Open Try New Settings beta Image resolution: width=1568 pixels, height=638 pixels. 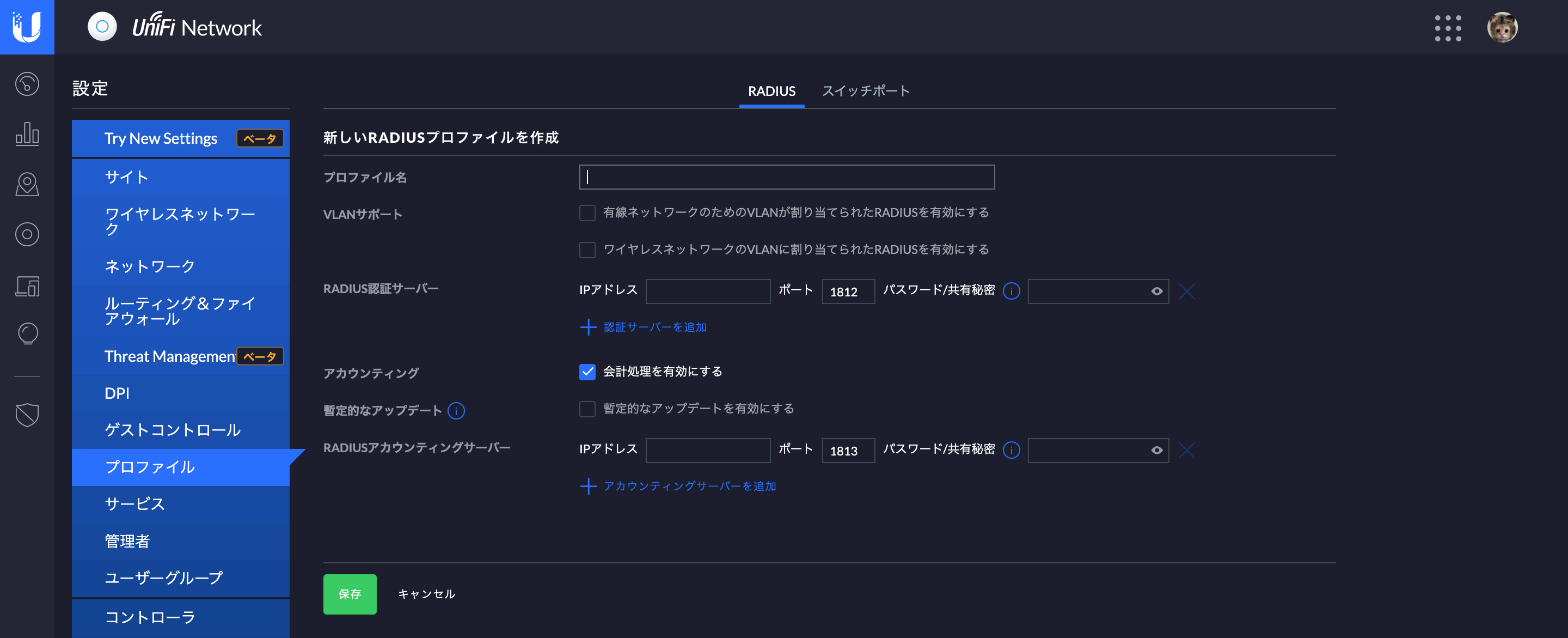tap(180, 138)
